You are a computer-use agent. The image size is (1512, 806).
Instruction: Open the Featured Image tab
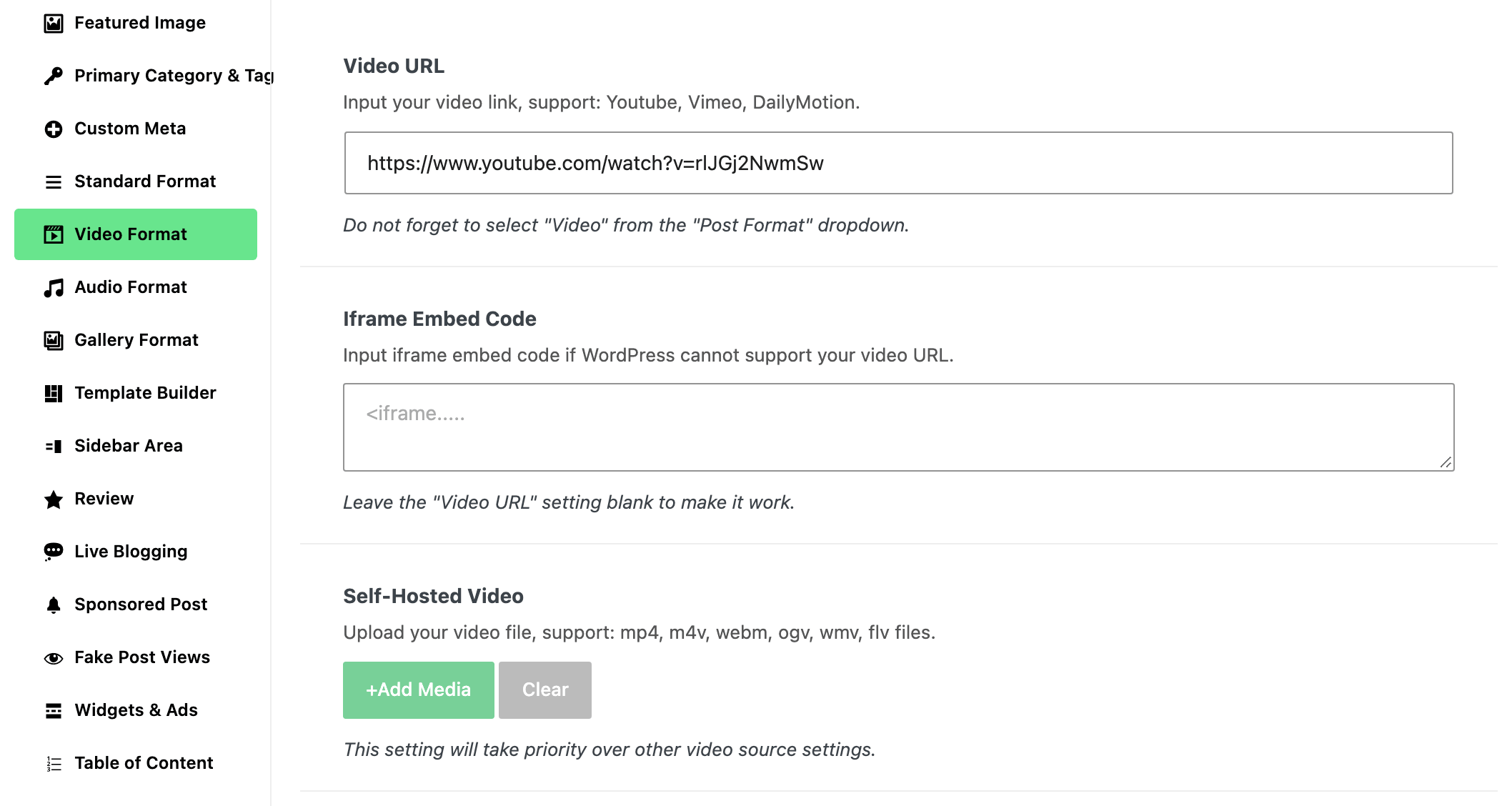[x=136, y=23]
